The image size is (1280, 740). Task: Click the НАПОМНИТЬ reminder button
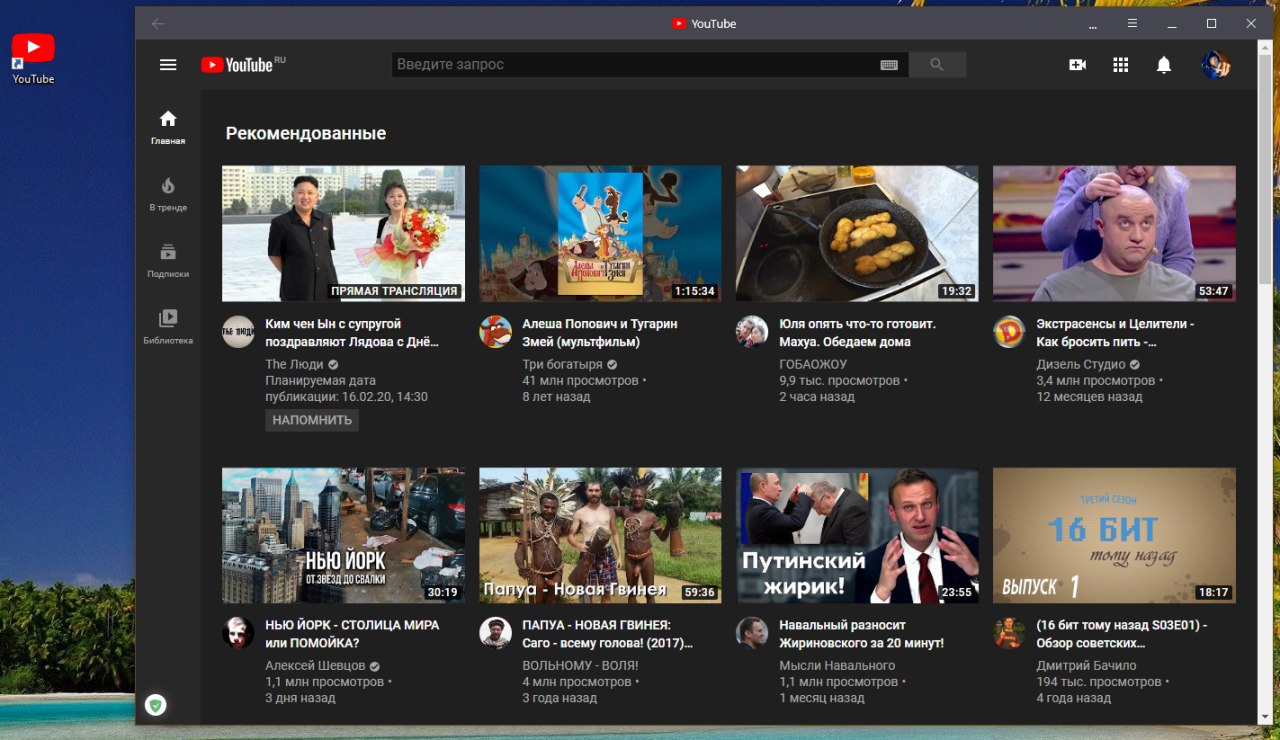[312, 420]
